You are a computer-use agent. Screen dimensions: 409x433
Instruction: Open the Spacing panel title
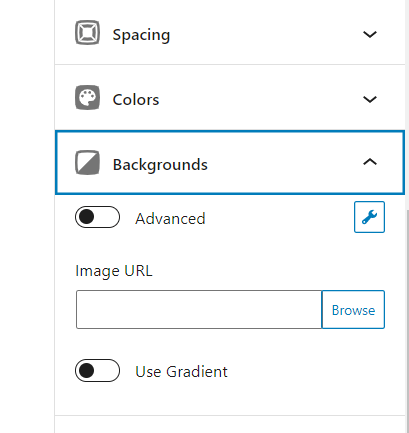point(141,35)
